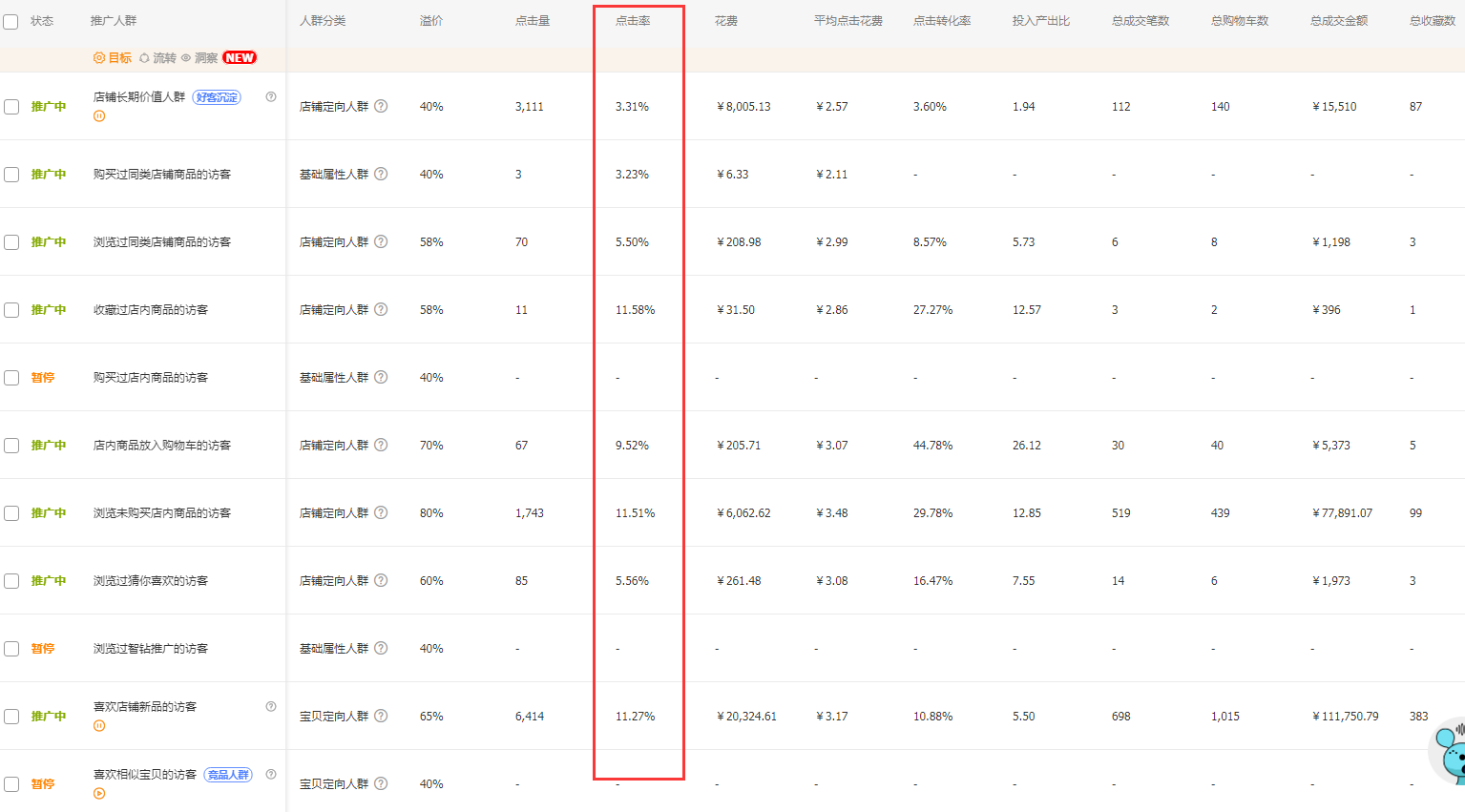Image resolution: width=1465 pixels, height=812 pixels.
Task: Open help icon right of 竞品人群 tag
Action: (x=271, y=774)
